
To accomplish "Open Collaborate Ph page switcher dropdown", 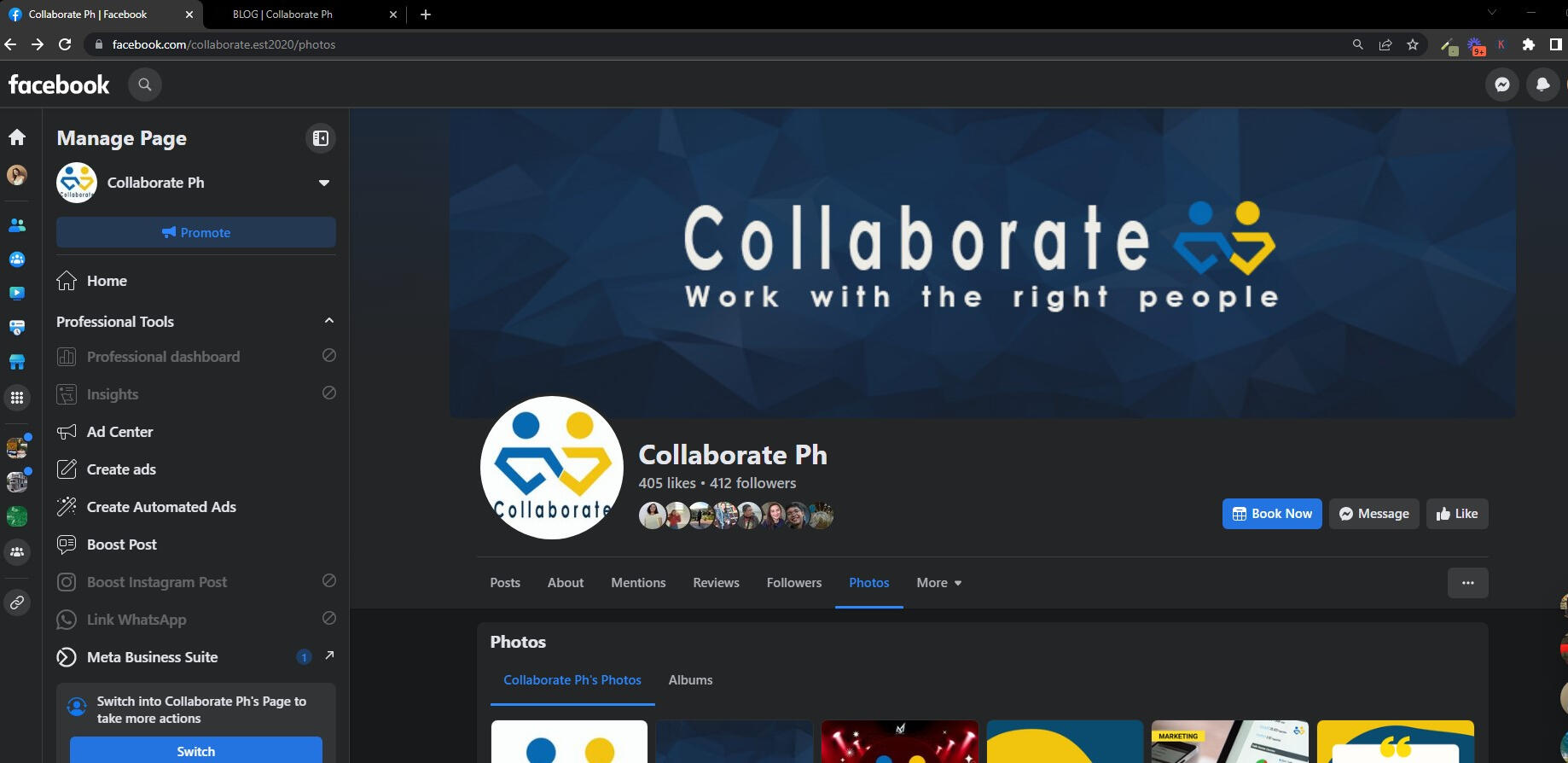I will click(x=323, y=183).
